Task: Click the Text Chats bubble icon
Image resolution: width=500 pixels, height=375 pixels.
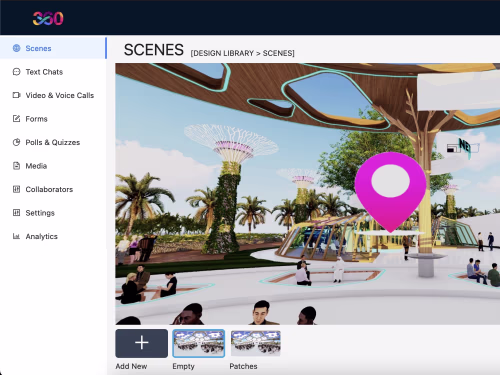Action: coord(16,72)
